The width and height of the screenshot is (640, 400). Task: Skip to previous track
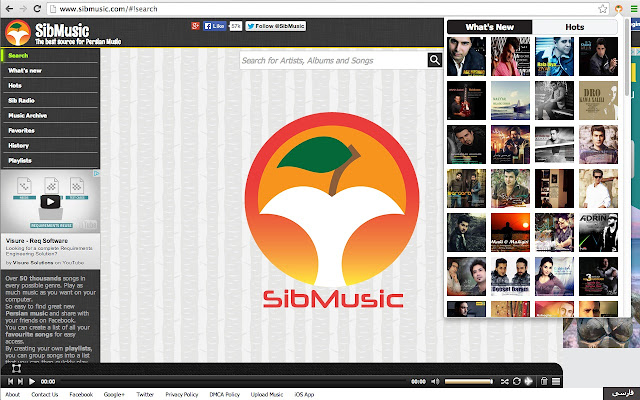click(x=10, y=381)
